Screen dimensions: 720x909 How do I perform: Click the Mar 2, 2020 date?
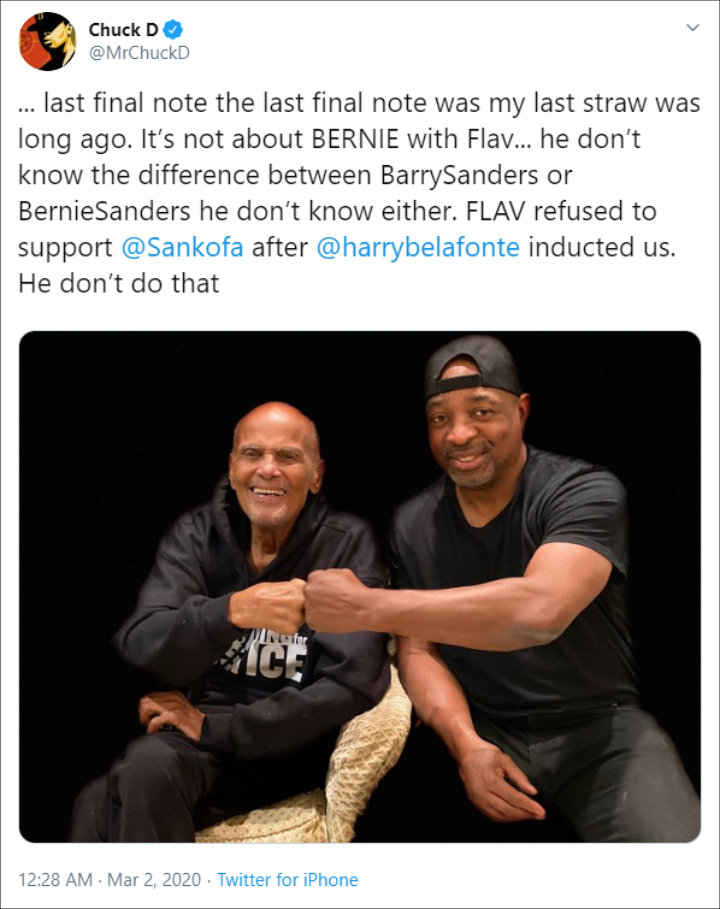(x=154, y=879)
